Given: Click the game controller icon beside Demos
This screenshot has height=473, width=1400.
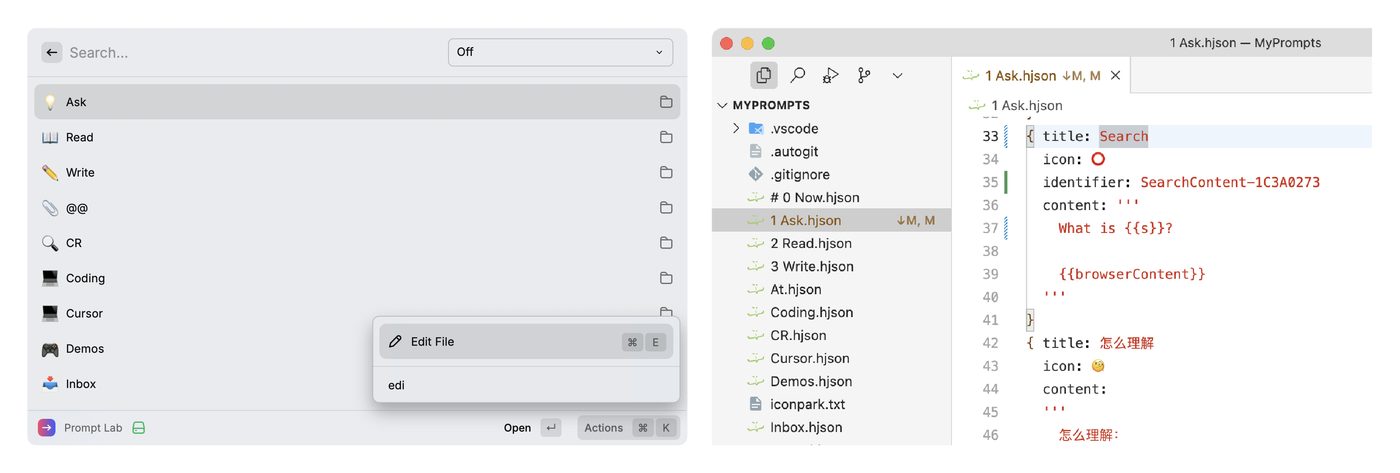Looking at the screenshot, I should point(50,349).
